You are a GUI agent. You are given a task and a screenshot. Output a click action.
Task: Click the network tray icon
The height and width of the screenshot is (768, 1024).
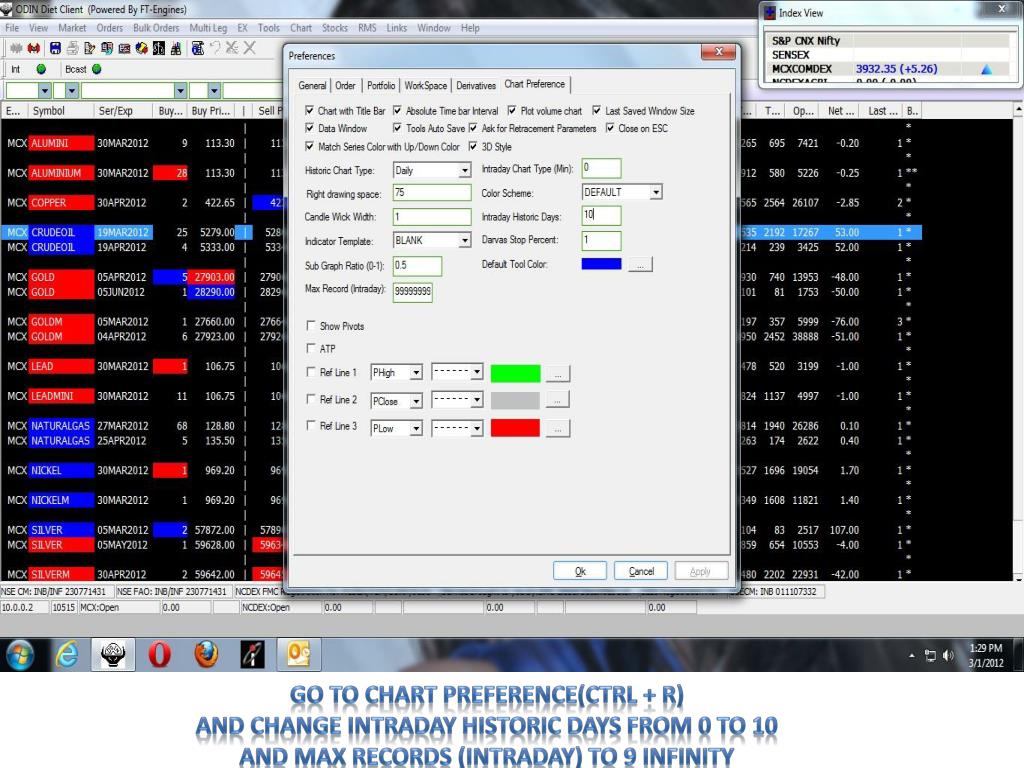(x=931, y=656)
